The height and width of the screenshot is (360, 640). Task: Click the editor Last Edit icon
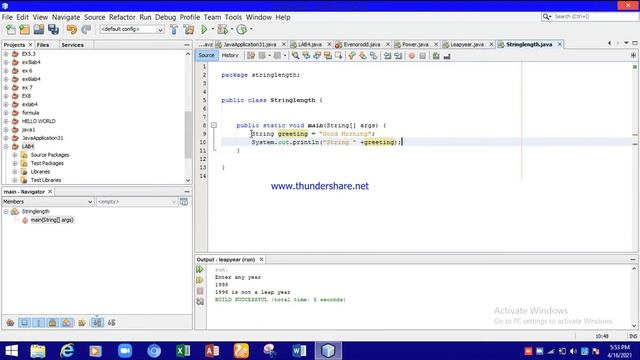tap(251, 56)
